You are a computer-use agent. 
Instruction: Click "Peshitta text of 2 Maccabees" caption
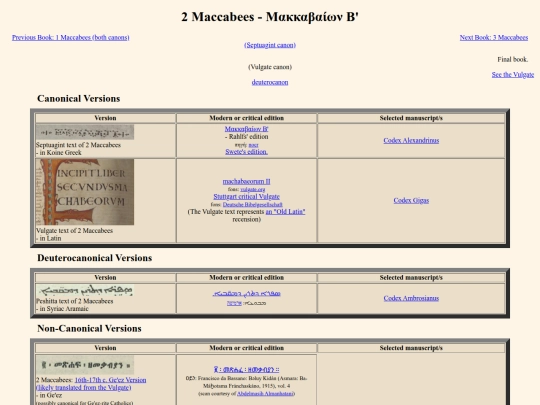pos(74,301)
